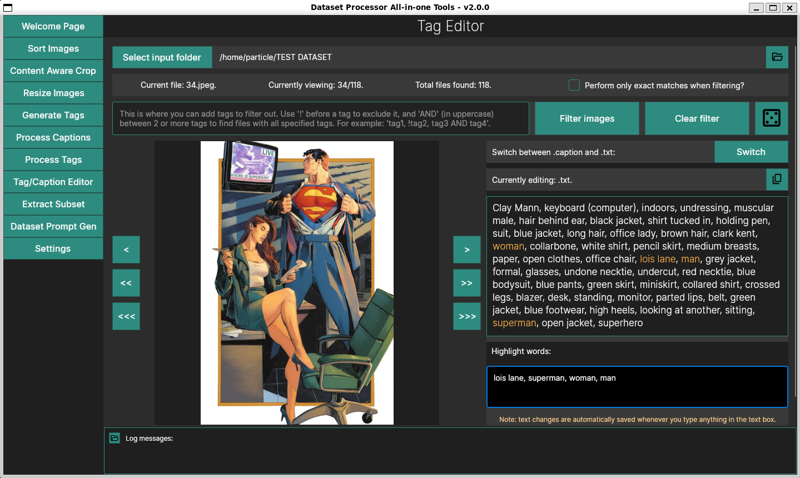This screenshot has height=478, width=800.
Task: Close the Dataset Processor window
Action: coord(789,8)
